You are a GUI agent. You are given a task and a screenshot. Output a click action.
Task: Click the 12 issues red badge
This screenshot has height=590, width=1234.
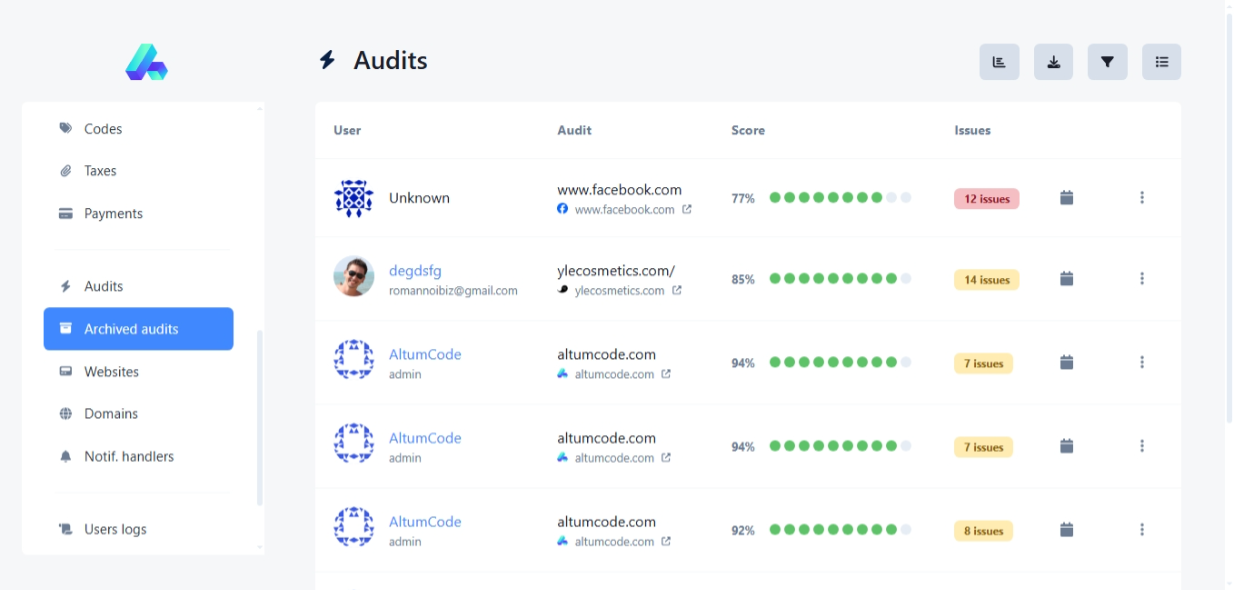(986, 199)
